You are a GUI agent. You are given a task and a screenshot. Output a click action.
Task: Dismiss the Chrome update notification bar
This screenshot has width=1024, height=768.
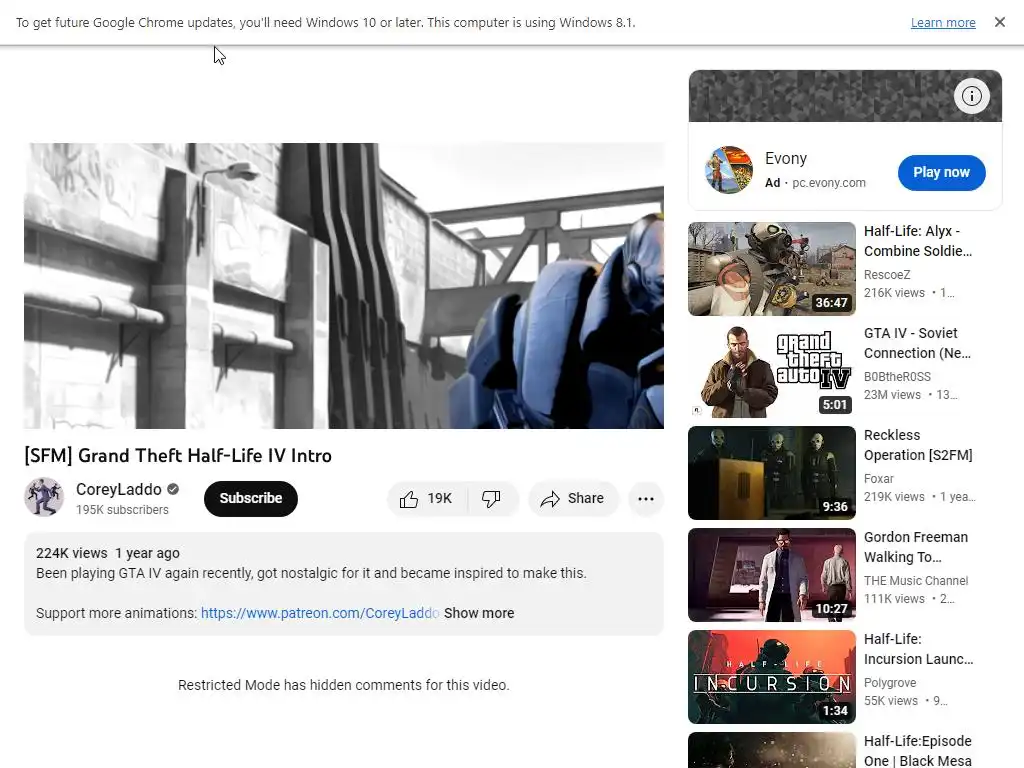pos(1000,22)
